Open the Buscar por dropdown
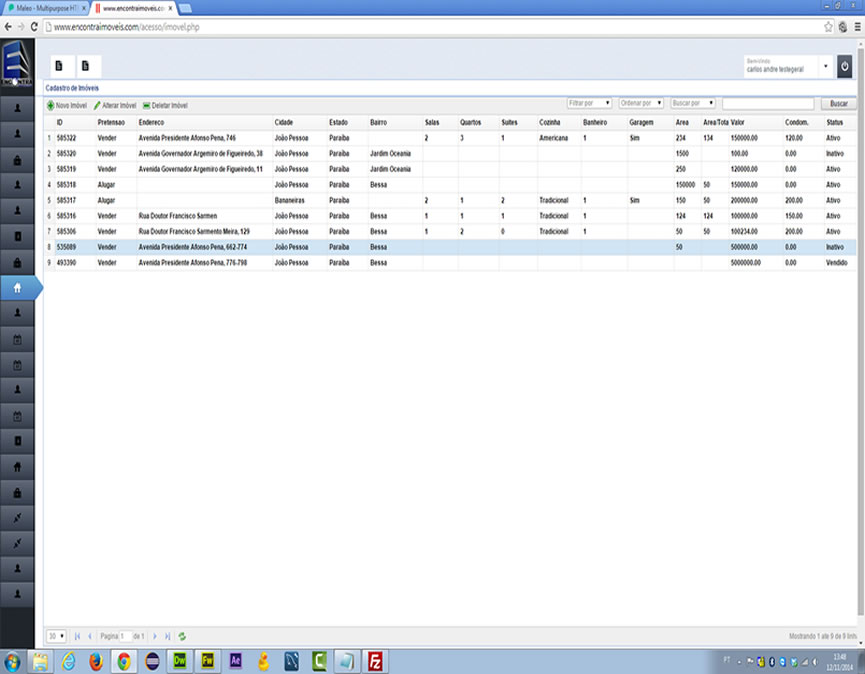The image size is (865, 674). pyautogui.click(x=693, y=103)
